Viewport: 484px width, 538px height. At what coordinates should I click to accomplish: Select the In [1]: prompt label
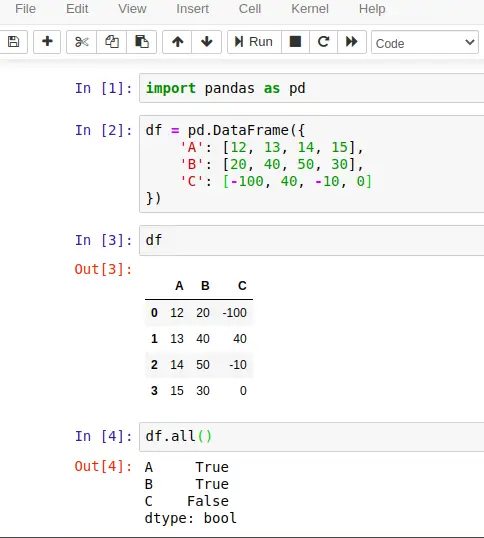coord(104,89)
